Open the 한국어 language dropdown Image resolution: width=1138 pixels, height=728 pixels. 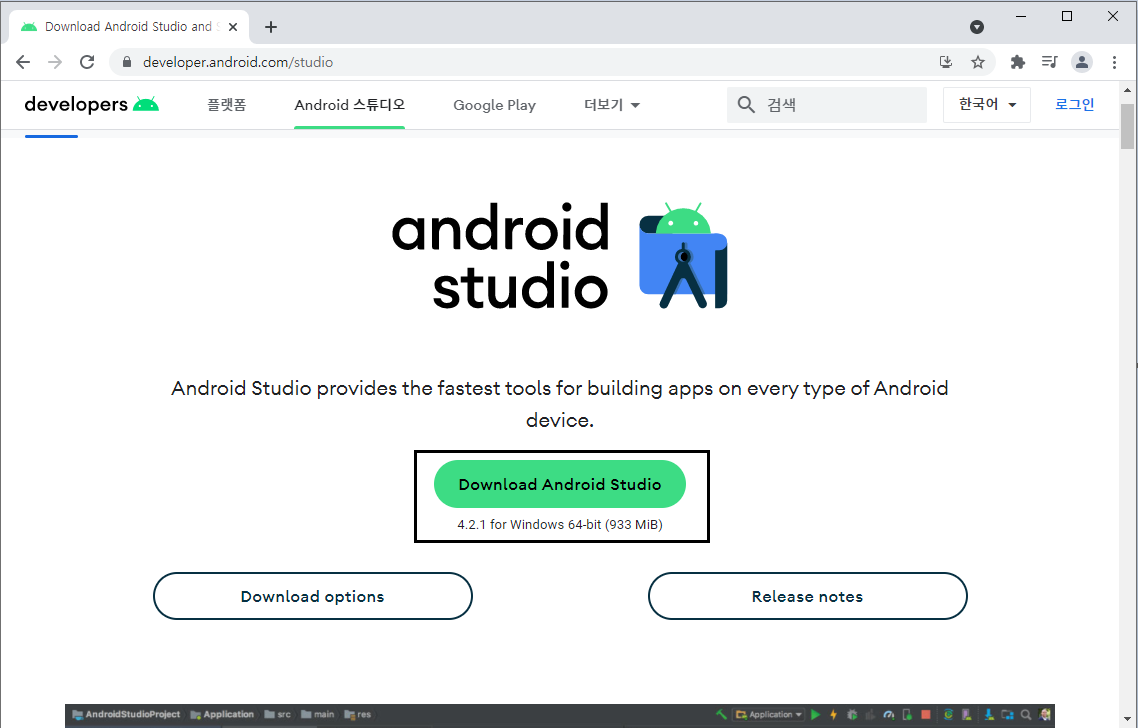[986, 105]
